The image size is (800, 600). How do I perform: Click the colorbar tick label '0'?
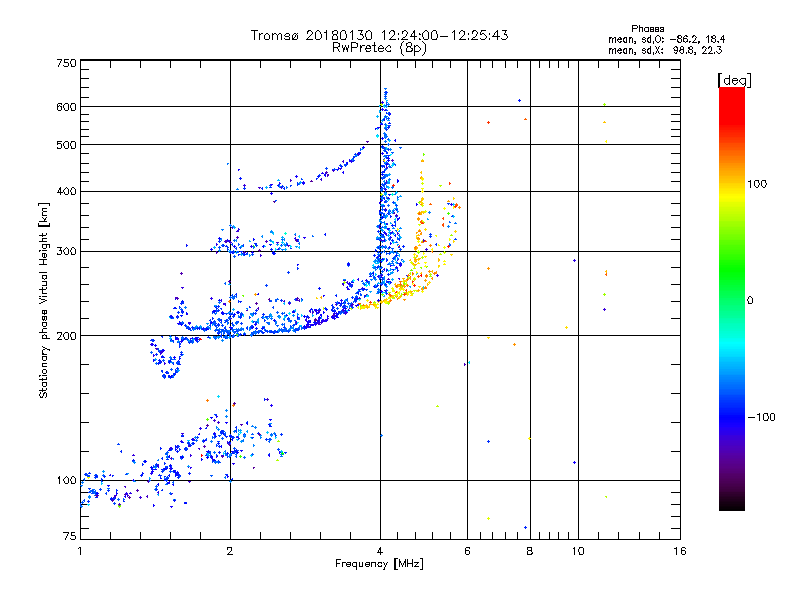[x=750, y=301]
